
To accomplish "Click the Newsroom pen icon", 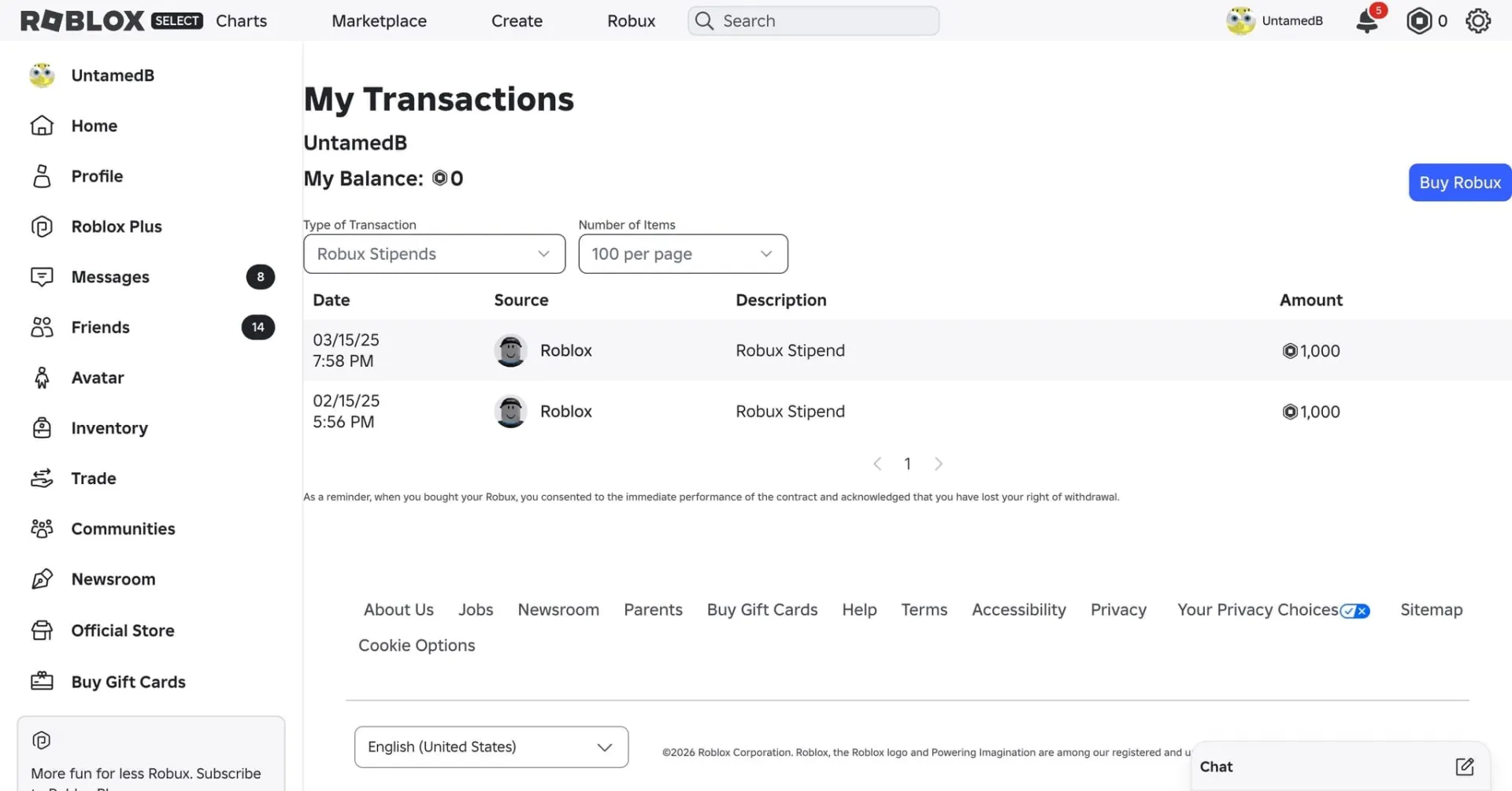I will point(42,578).
